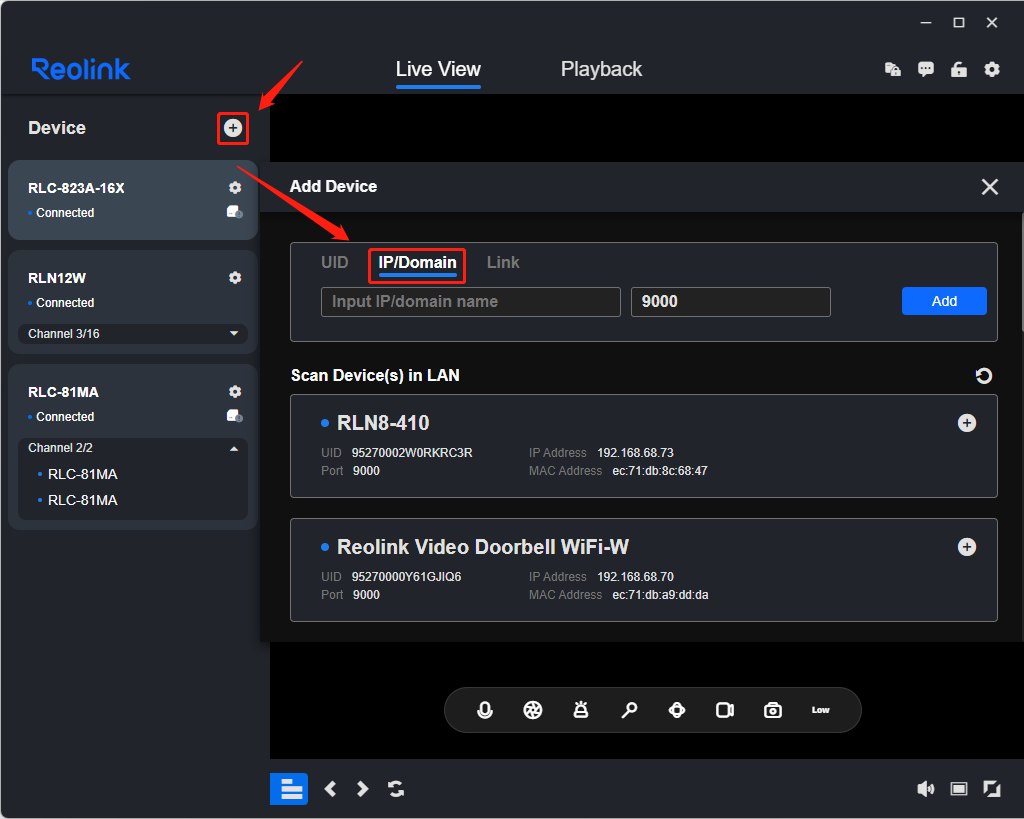Click the lock icon in header
This screenshot has height=819, width=1024.
point(959,69)
